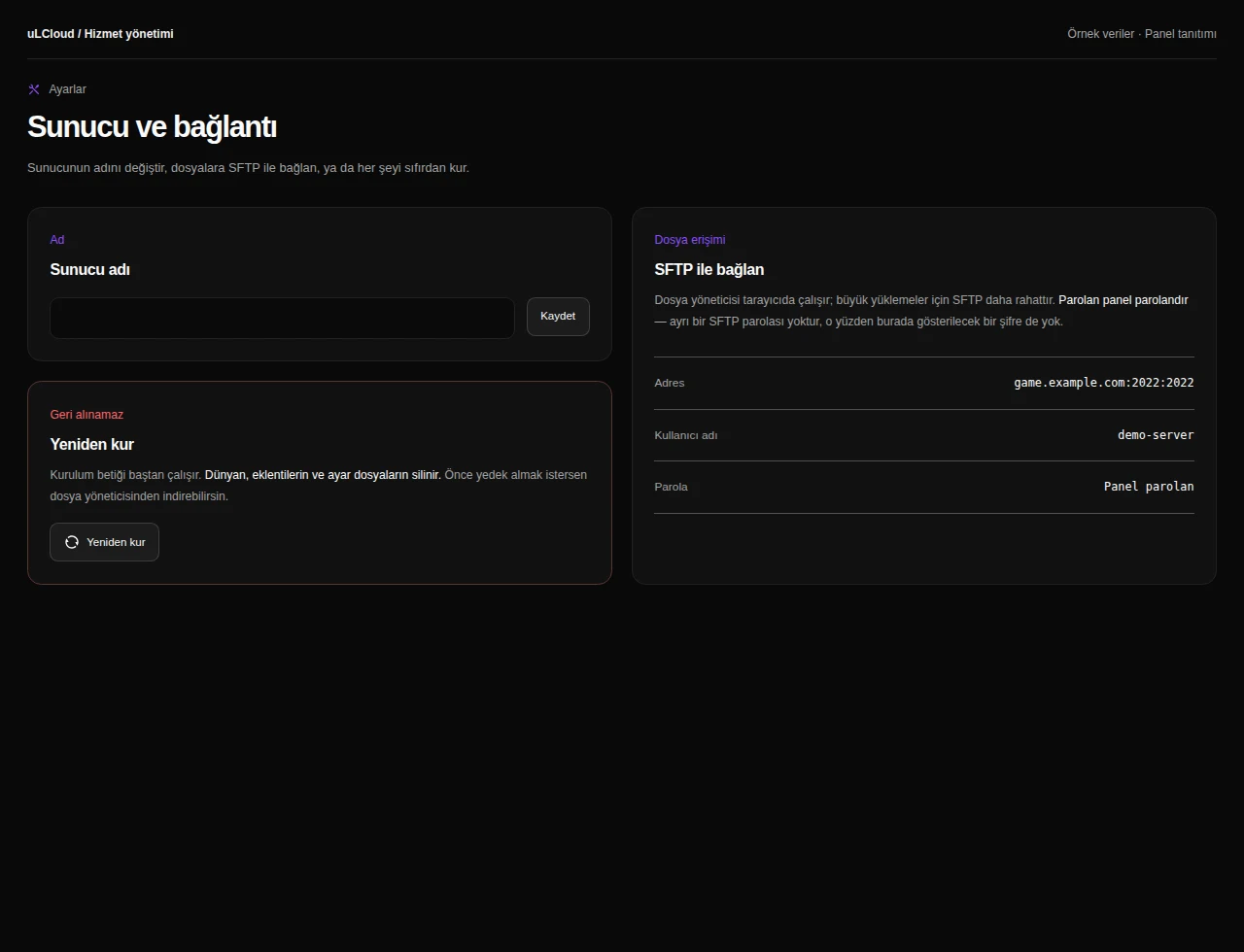The height and width of the screenshot is (952, 1244).
Task: Click the Parola row label
Action: pyautogui.click(x=671, y=487)
